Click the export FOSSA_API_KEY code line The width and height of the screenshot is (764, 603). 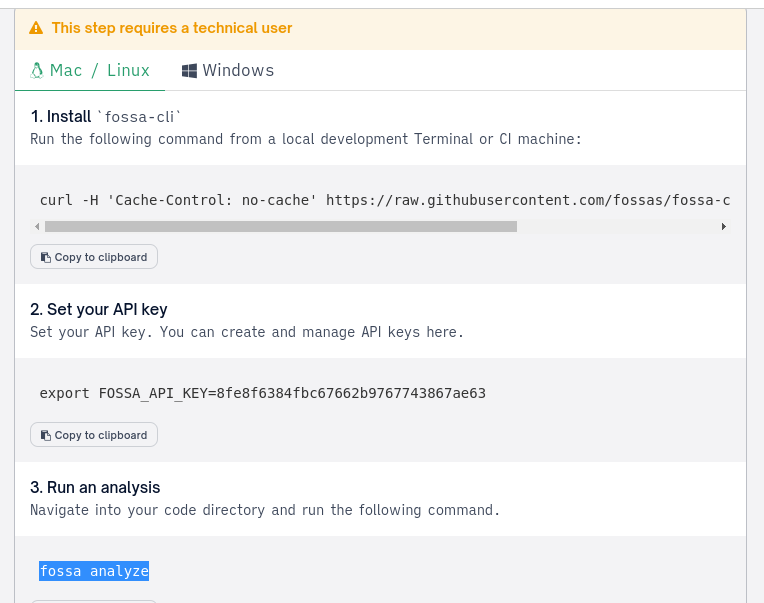pos(262,393)
